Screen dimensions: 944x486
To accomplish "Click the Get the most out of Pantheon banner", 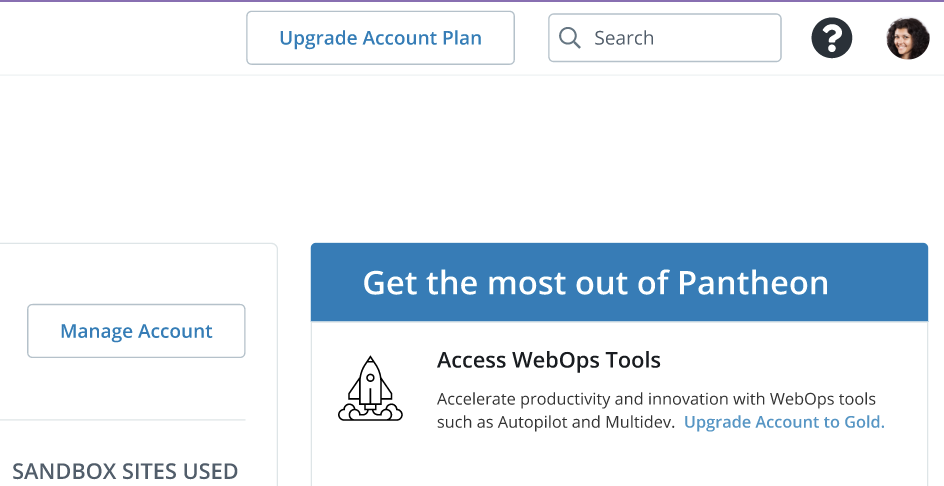I will click(619, 283).
